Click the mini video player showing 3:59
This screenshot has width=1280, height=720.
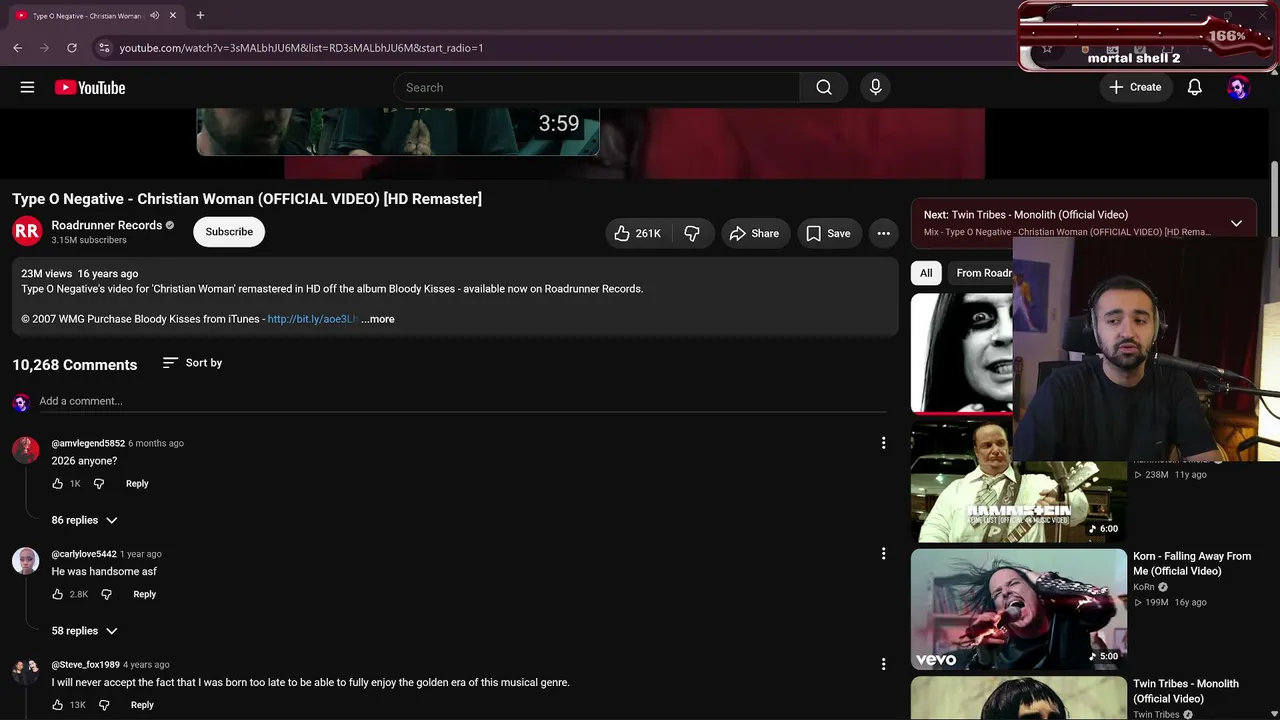(398, 131)
